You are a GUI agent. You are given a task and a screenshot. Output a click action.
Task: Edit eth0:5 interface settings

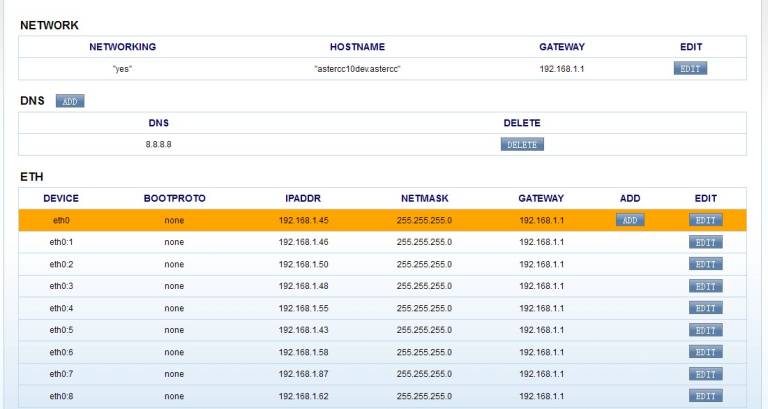click(705, 330)
